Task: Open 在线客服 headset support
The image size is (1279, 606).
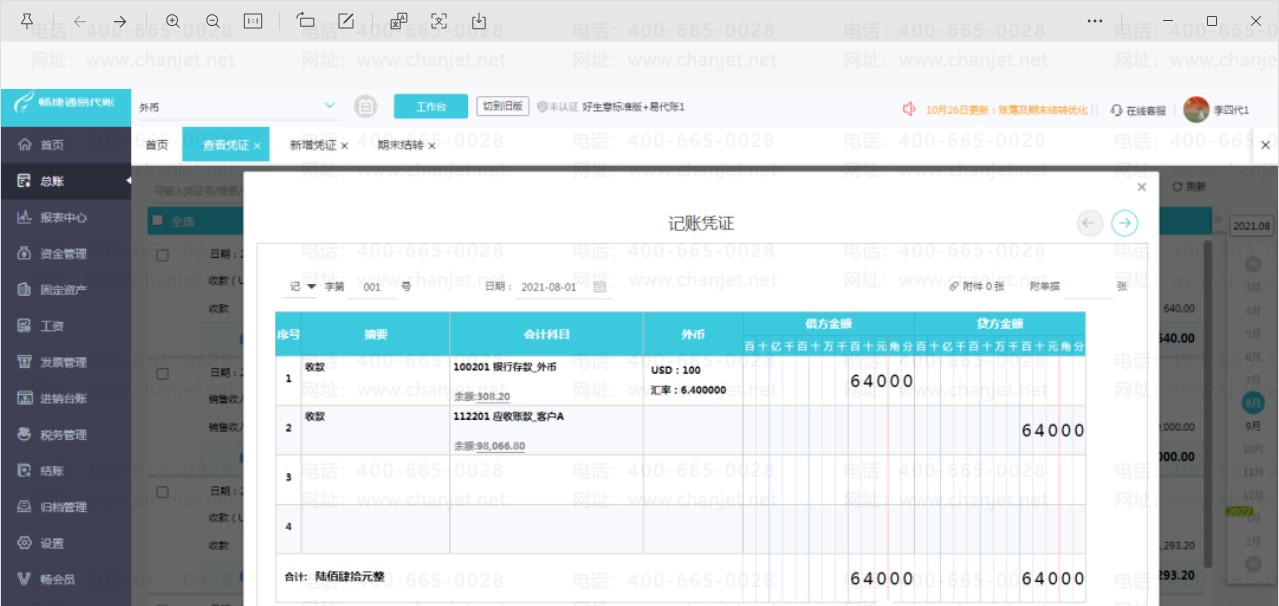Action: [1138, 110]
